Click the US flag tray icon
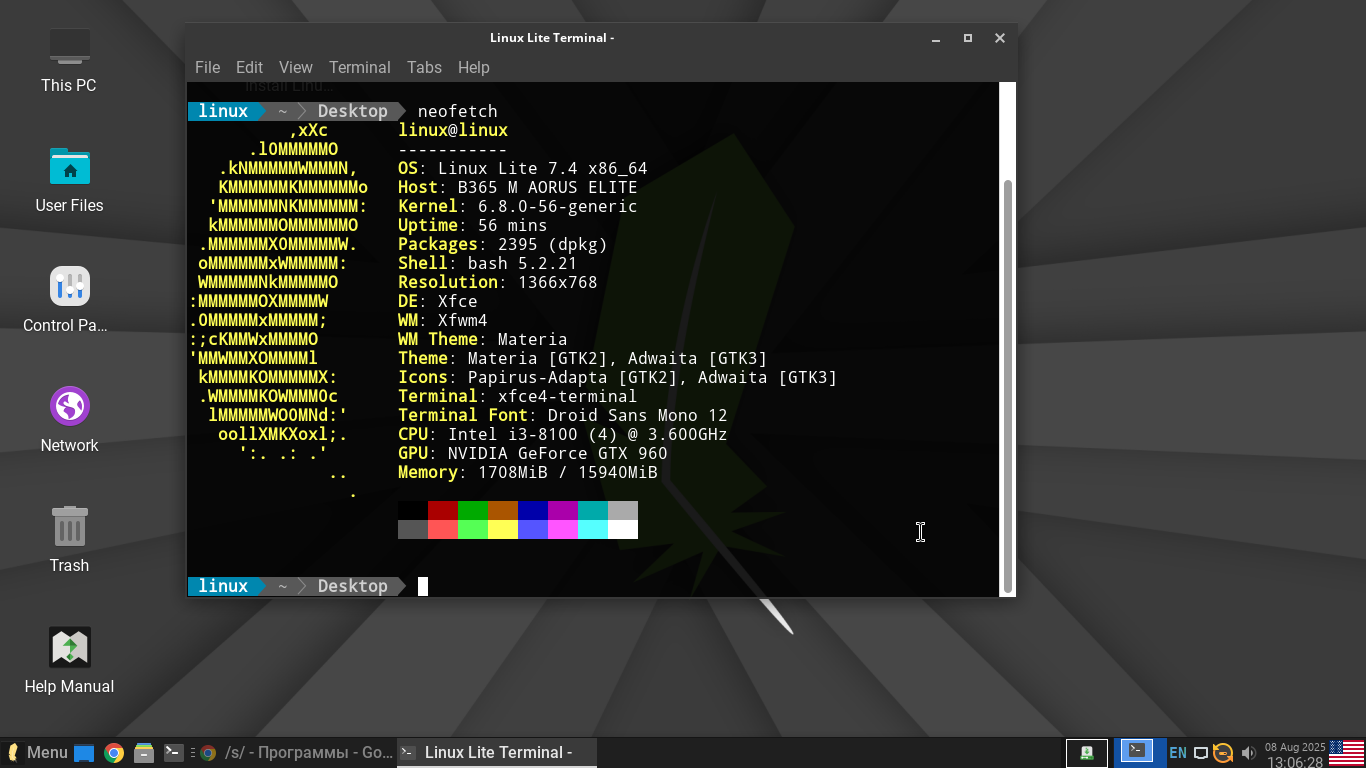 point(1347,753)
